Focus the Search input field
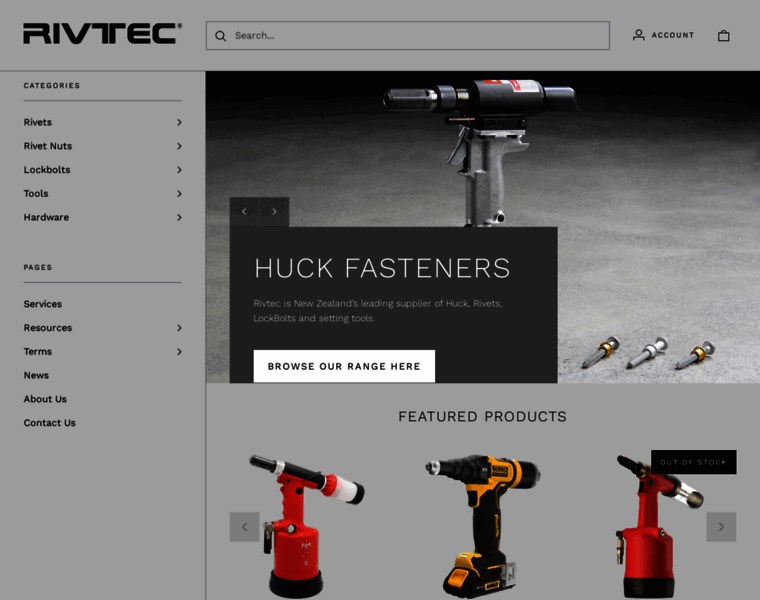The height and width of the screenshot is (600, 760). 408,35
